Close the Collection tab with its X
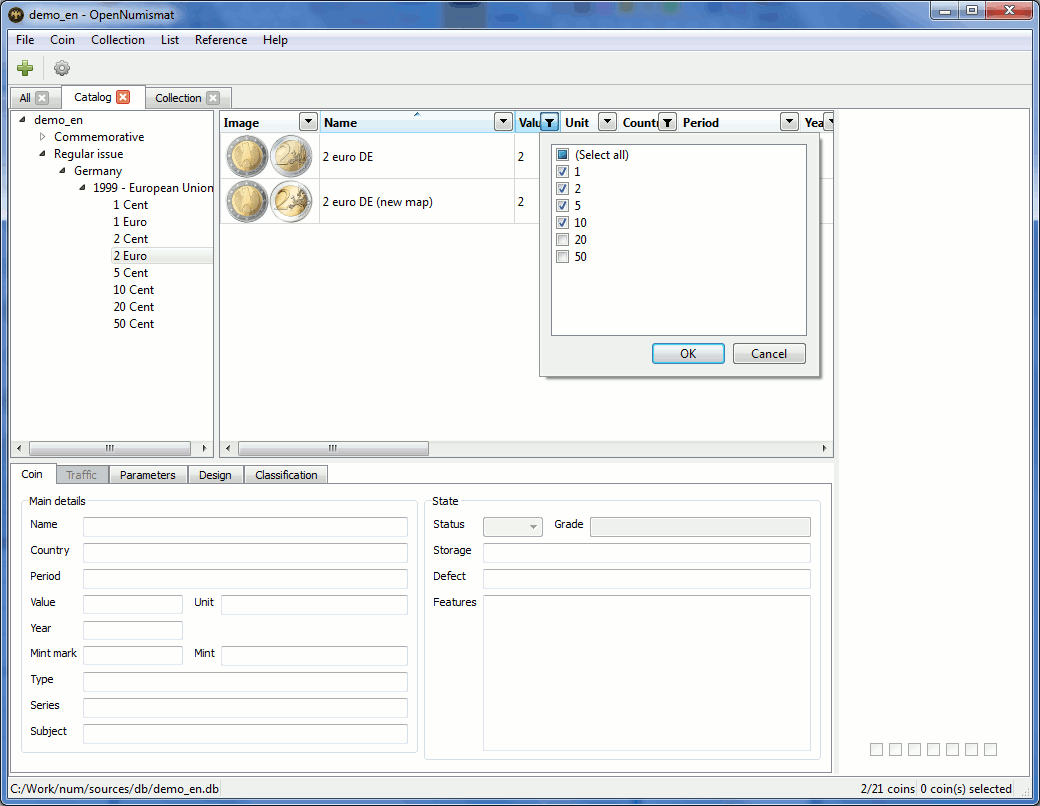The width and height of the screenshot is (1040, 806). pyautogui.click(x=213, y=98)
